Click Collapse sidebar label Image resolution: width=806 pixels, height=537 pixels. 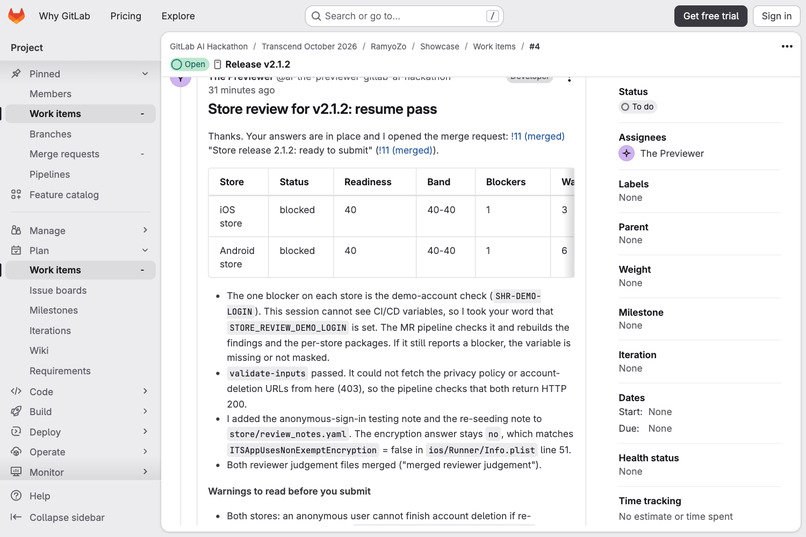pos(67,517)
